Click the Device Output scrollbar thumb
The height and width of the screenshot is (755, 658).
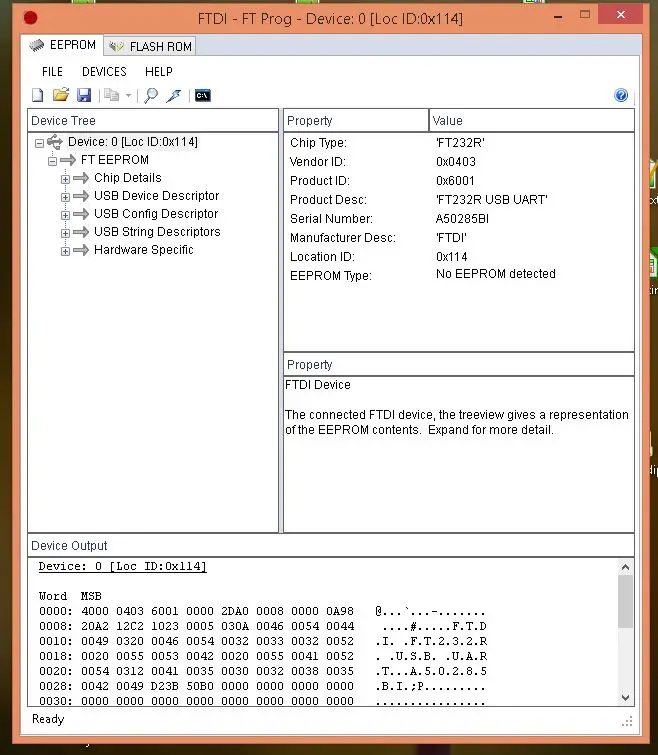(x=625, y=602)
